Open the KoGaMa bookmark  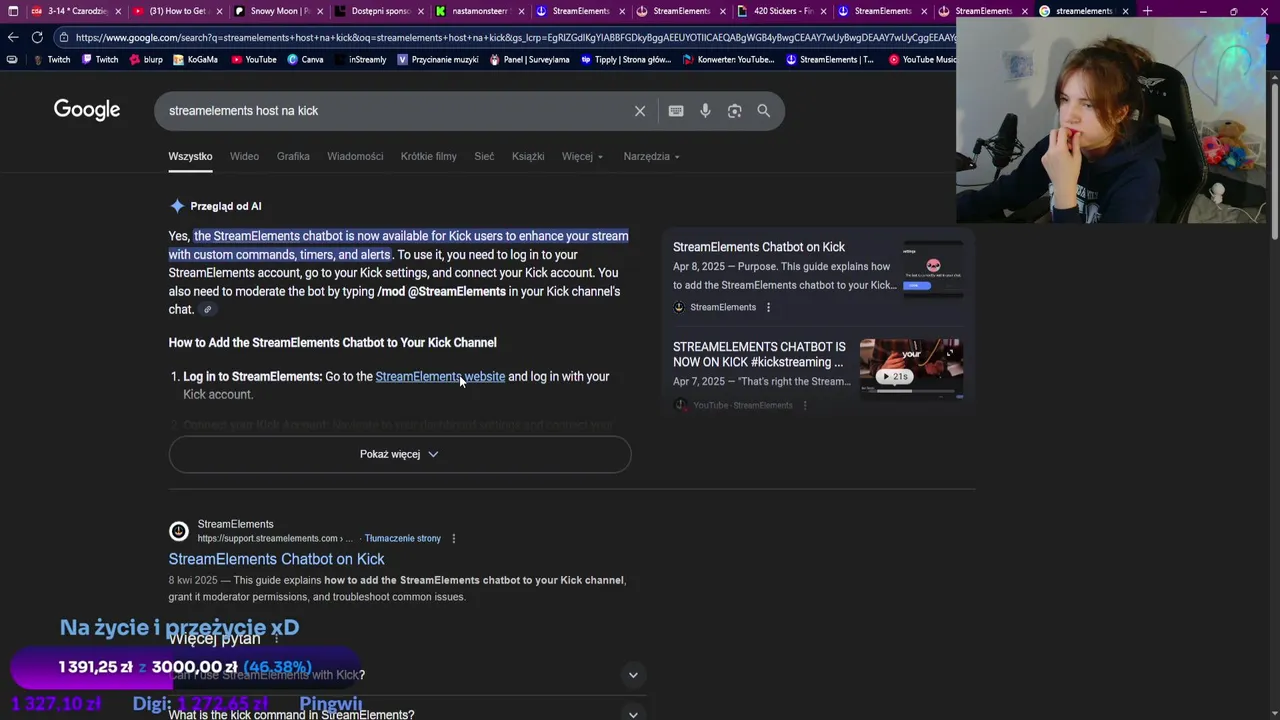[195, 59]
